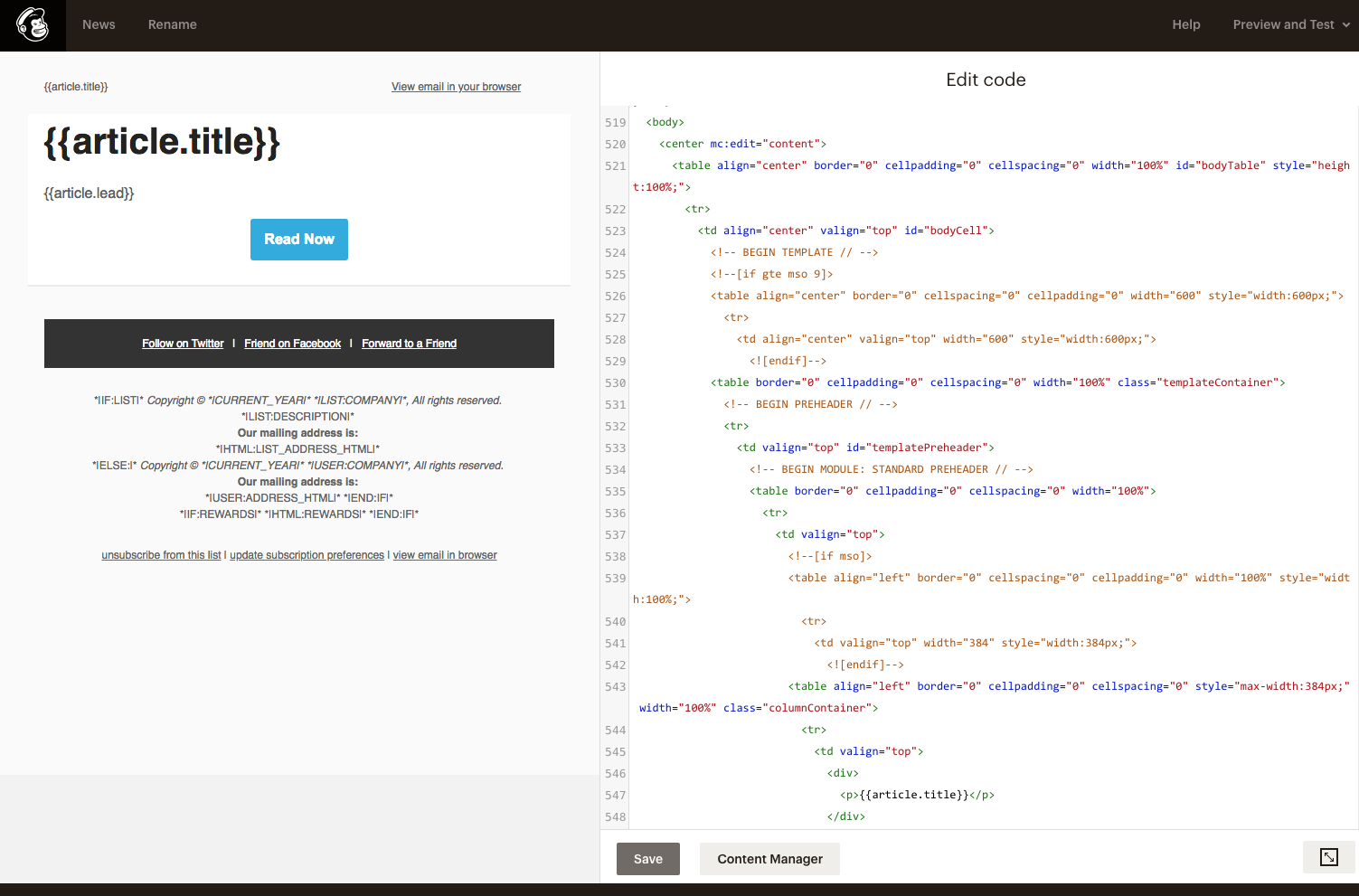Click view email in browser footer link

pos(445,555)
